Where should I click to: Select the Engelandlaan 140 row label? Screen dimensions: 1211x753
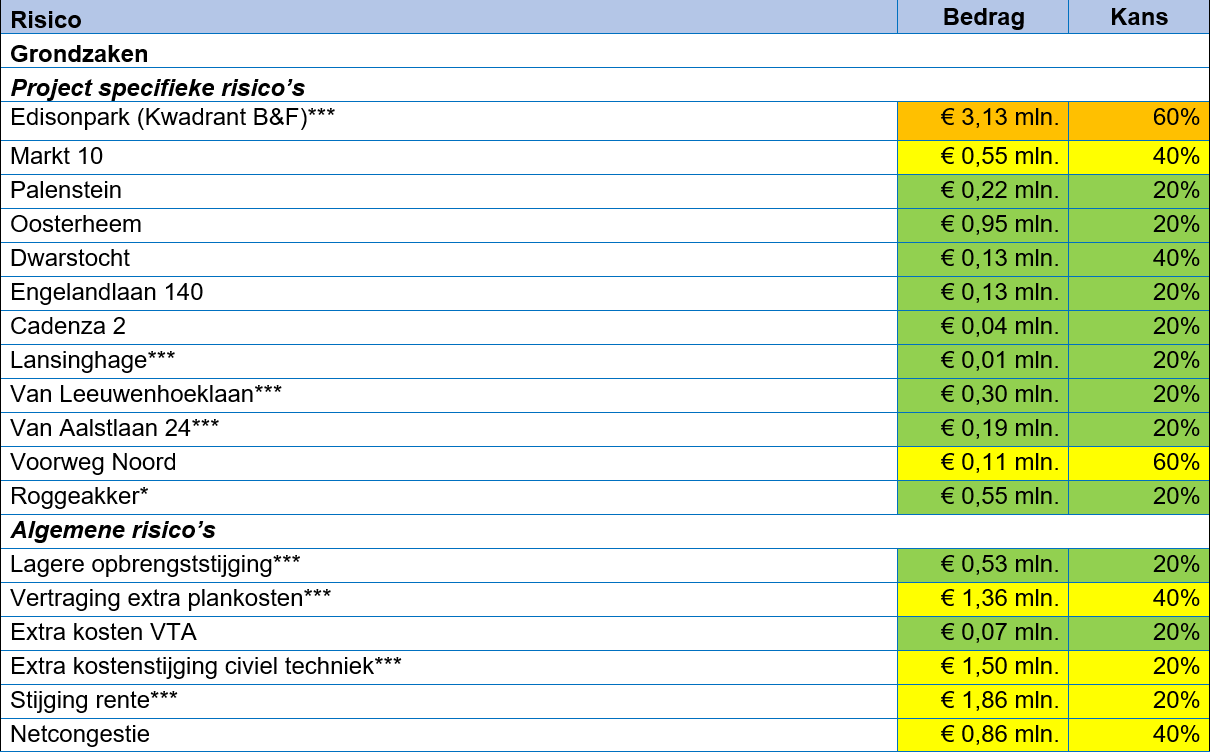[107, 292]
